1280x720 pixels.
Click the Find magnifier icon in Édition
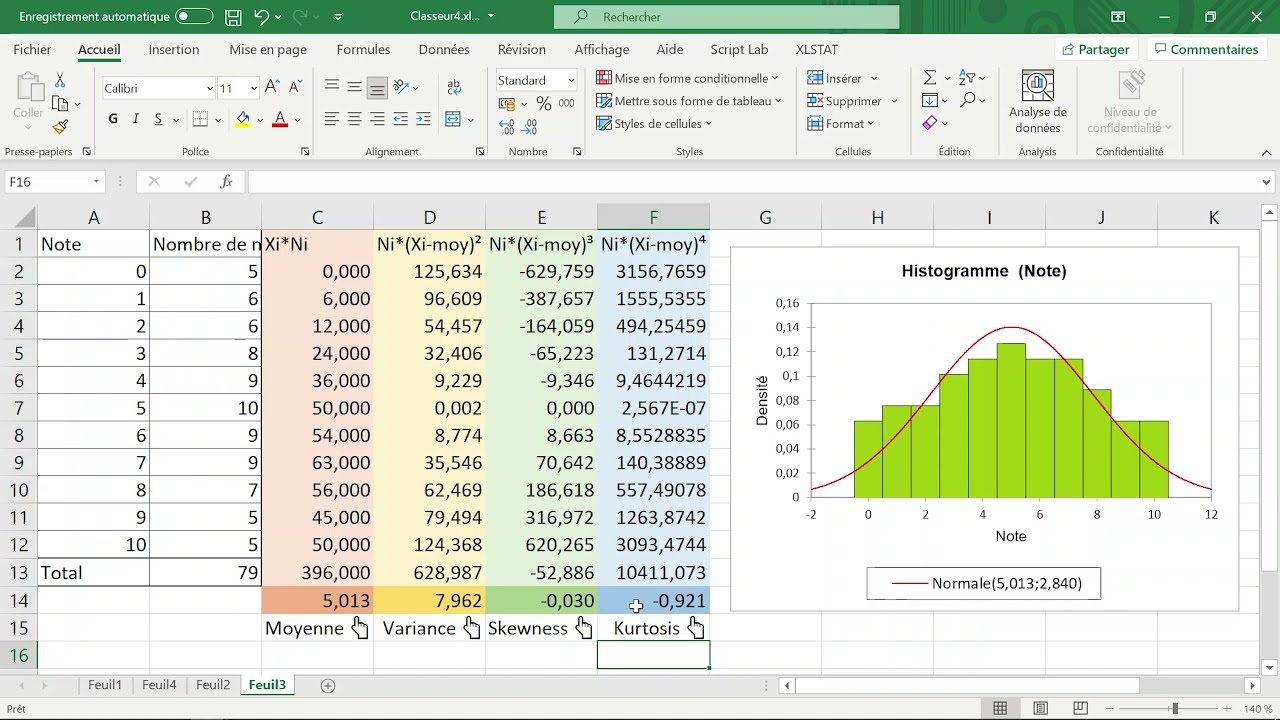(x=967, y=100)
